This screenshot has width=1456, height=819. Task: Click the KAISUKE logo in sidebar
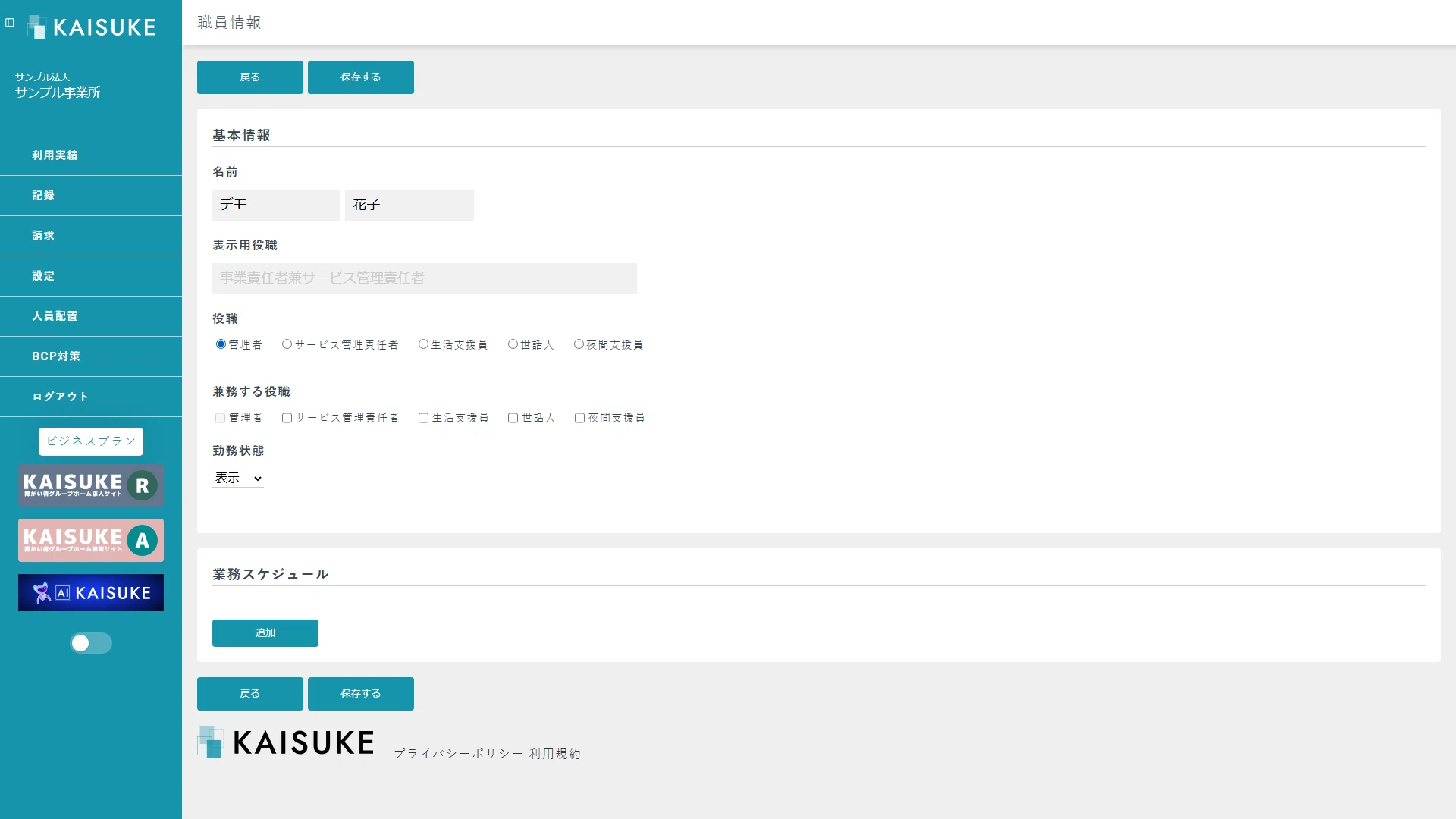[x=92, y=27]
